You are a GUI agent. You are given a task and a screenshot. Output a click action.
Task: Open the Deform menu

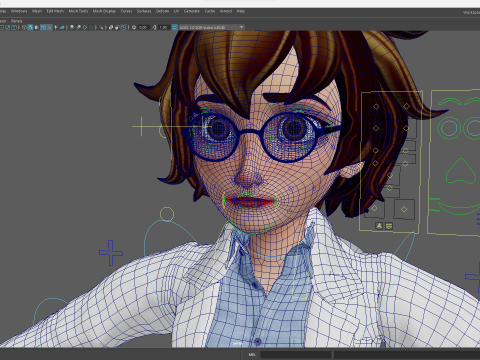pos(162,11)
